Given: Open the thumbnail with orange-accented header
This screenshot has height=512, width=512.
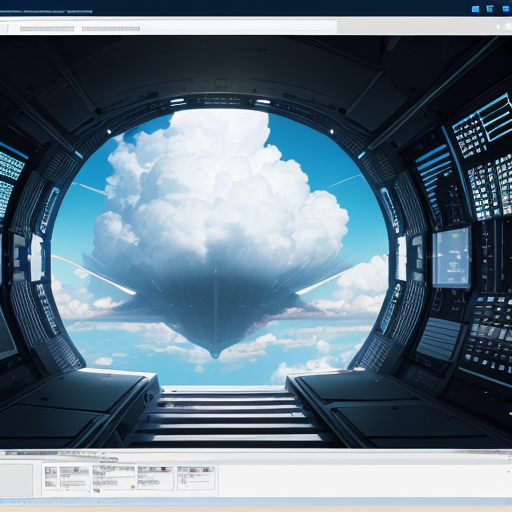Looking at the screenshot, I should tap(155, 478).
